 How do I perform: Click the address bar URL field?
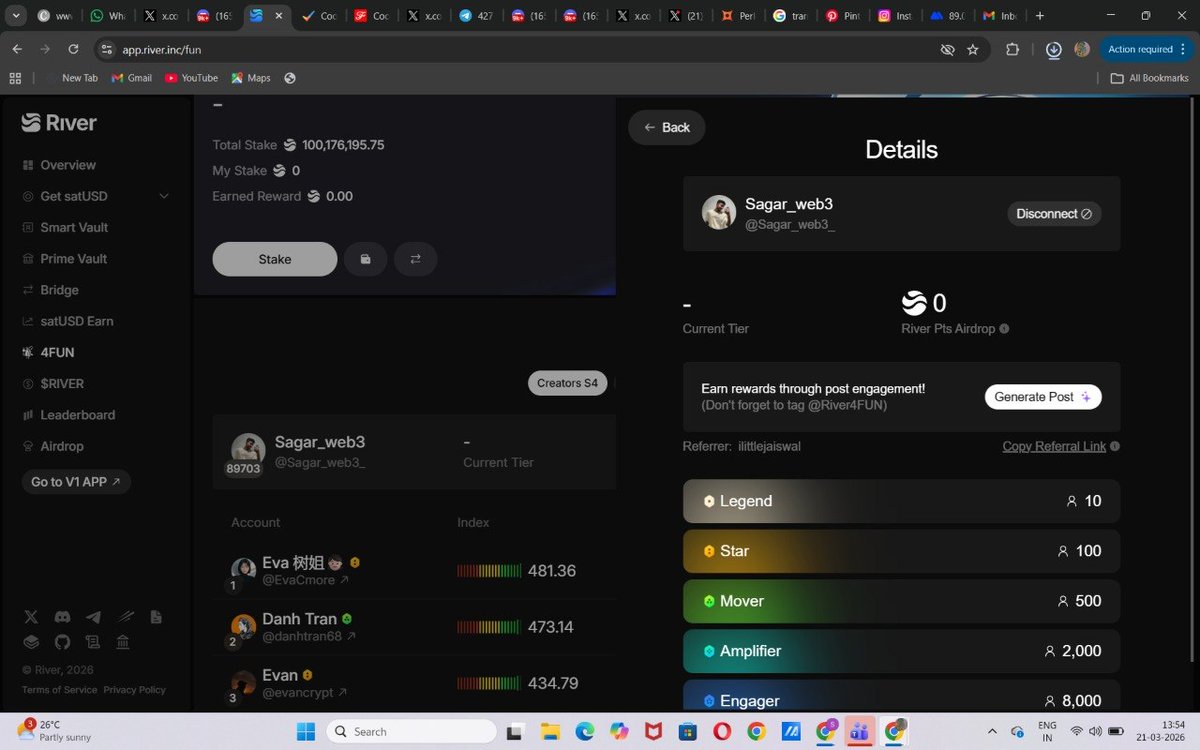[x=520, y=49]
